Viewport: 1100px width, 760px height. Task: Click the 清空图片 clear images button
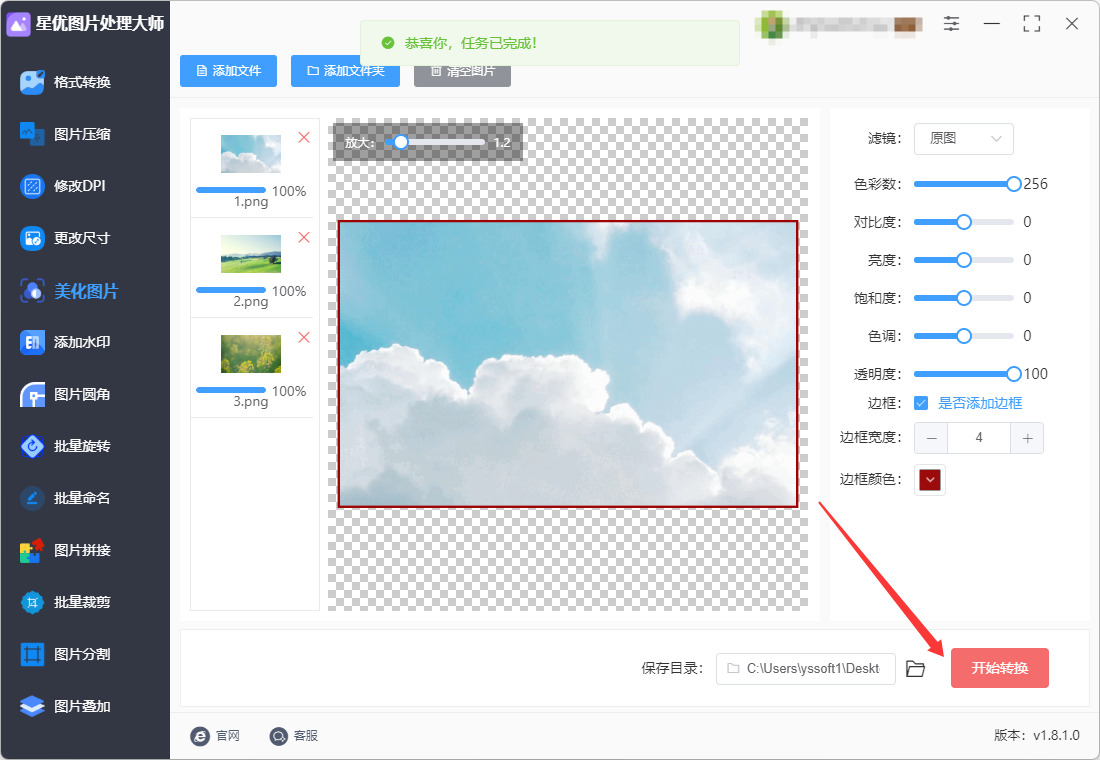(x=462, y=71)
